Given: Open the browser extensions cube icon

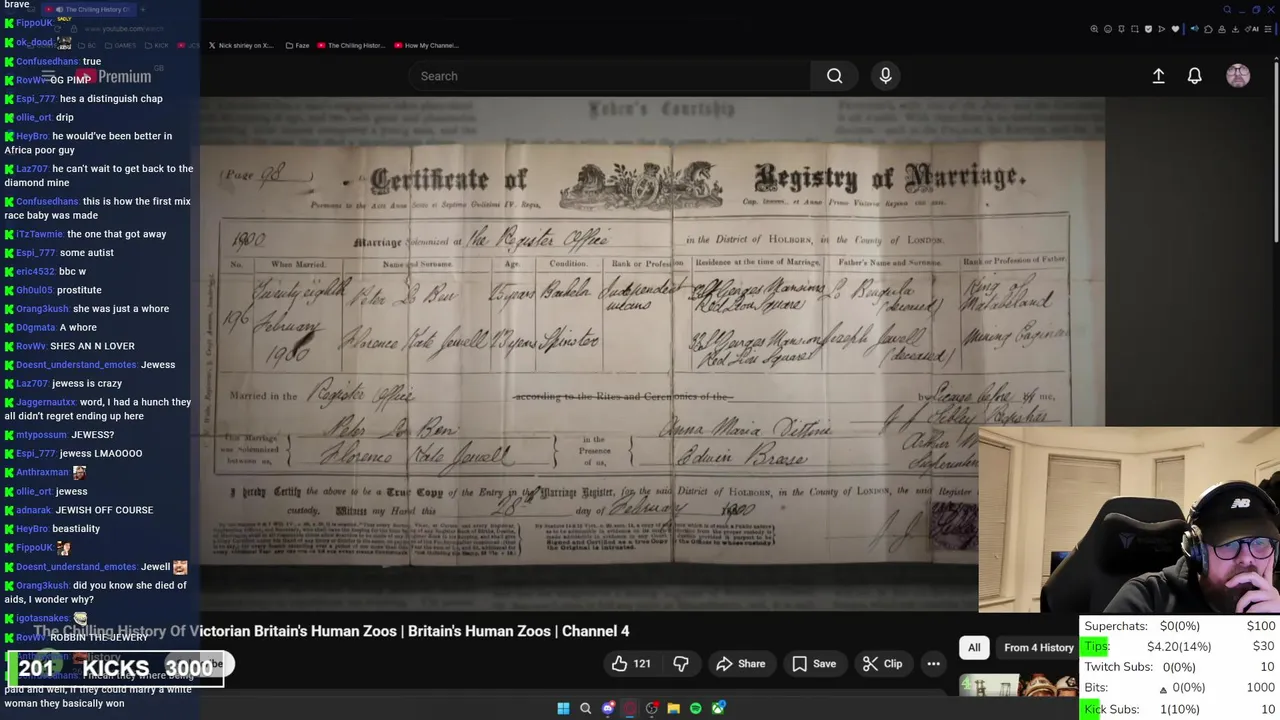Looking at the screenshot, I should point(1208,29).
